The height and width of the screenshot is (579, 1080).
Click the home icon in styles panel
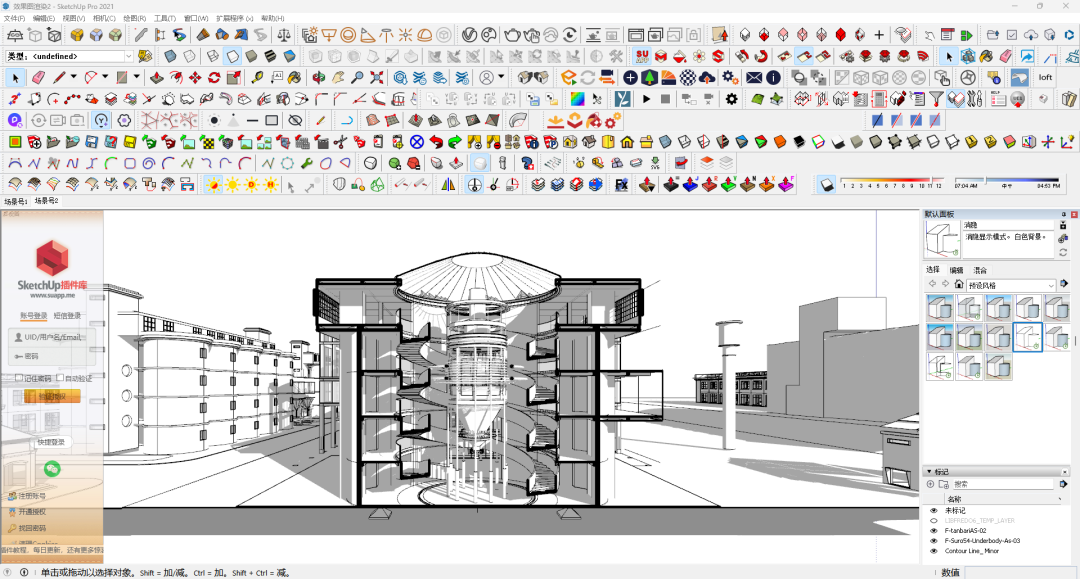click(x=958, y=284)
